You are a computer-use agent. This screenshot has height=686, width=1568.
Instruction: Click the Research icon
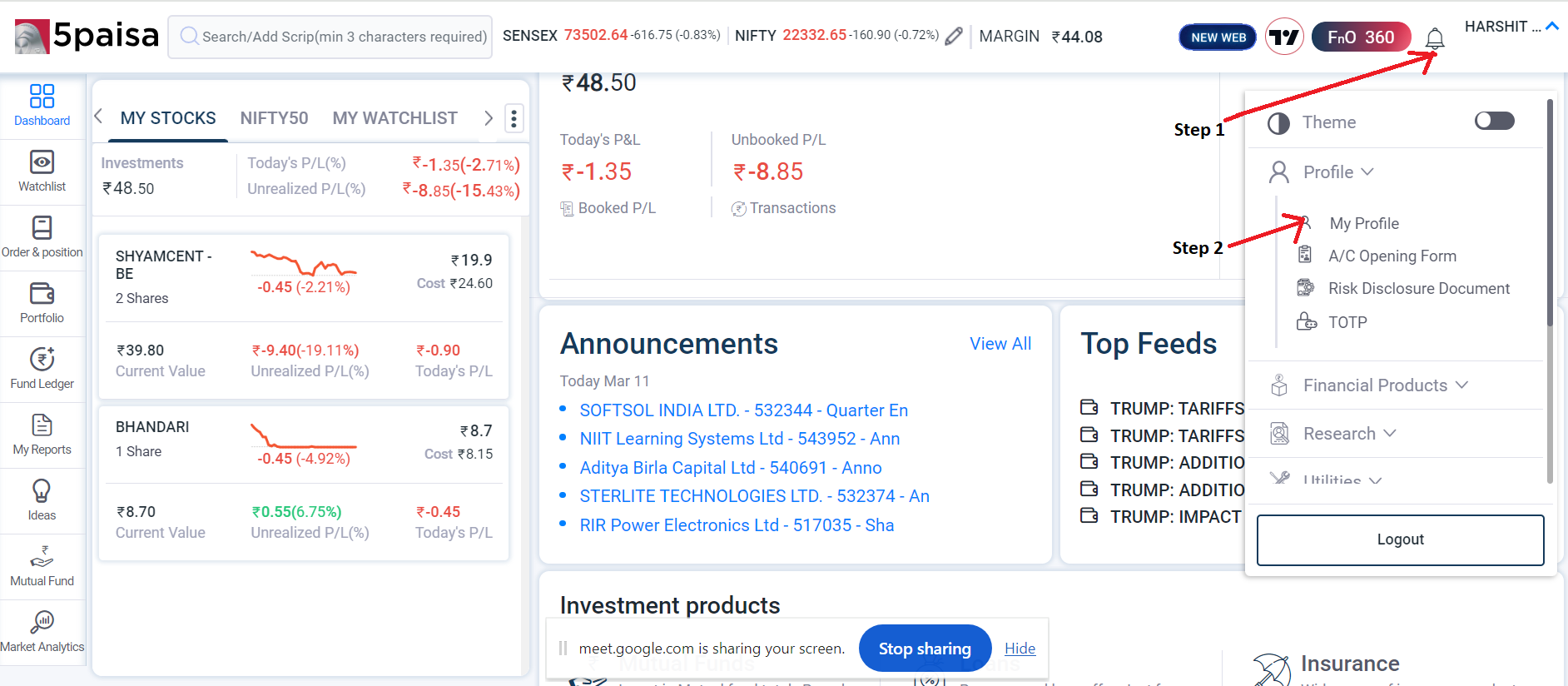pos(1279,434)
